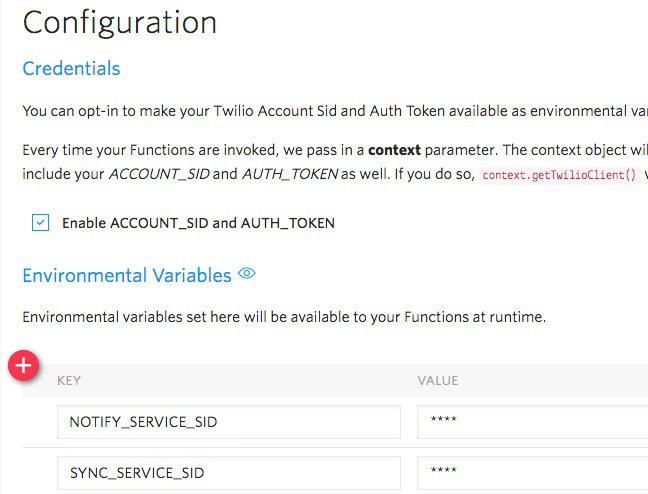Click the Enable ACCOUNT_SID and AUTH_TOKEN label
The width and height of the screenshot is (648, 494).
pyautogui.click(x=198, y=223)
